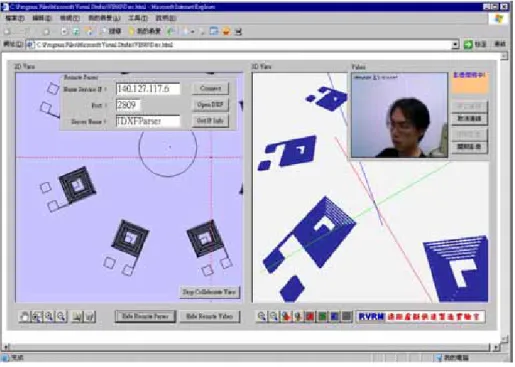Viewport: 515px width, 367px height.
Task: Open the 檔案(F) File menu
Action: (15, 18)
